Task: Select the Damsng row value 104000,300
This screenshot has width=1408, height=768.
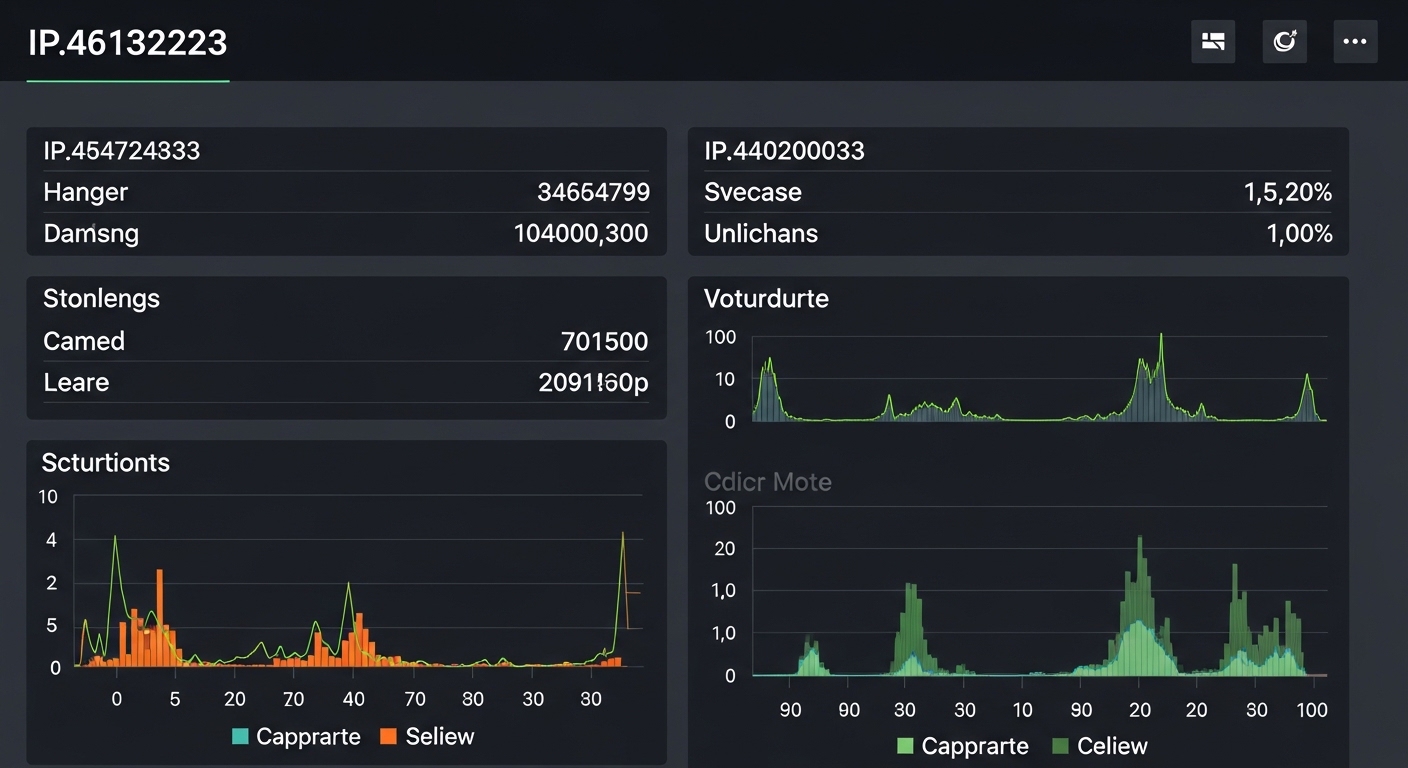Action: [x=580, y=234]
